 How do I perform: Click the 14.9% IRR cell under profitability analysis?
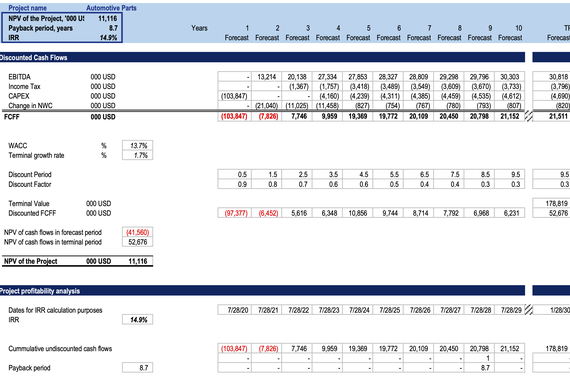click(138, 320)
